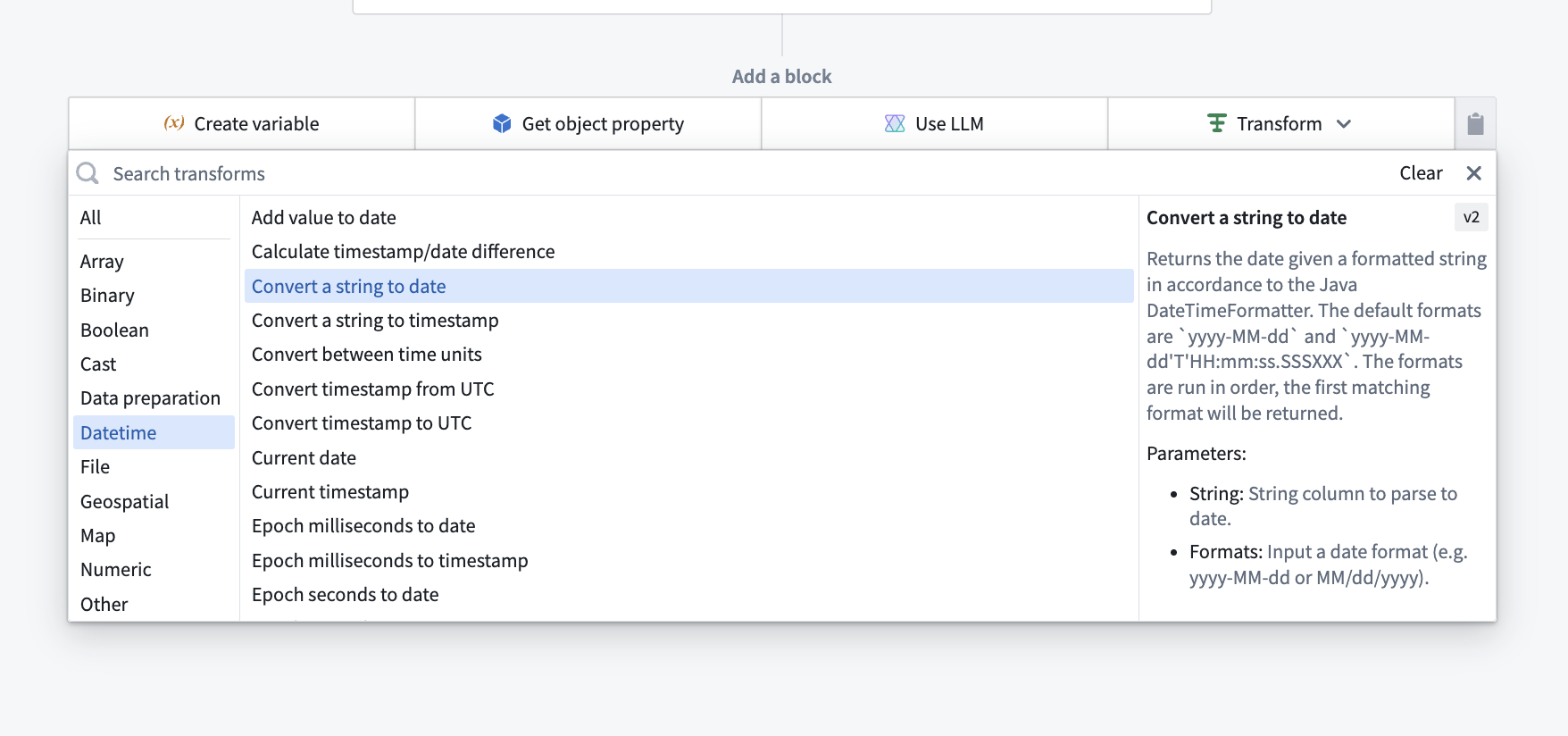Screen dimensions: 1568x736
Task: Click the clipboard paste icon
Action: click(x=1475, y=123)
